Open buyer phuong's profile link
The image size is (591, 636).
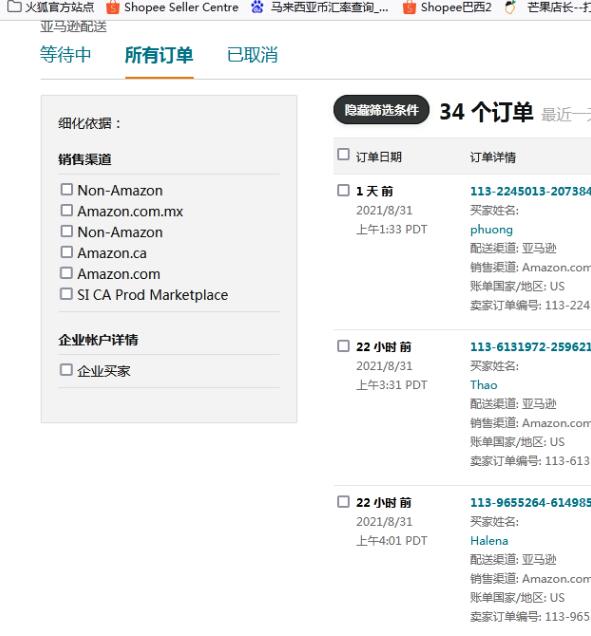491,230
